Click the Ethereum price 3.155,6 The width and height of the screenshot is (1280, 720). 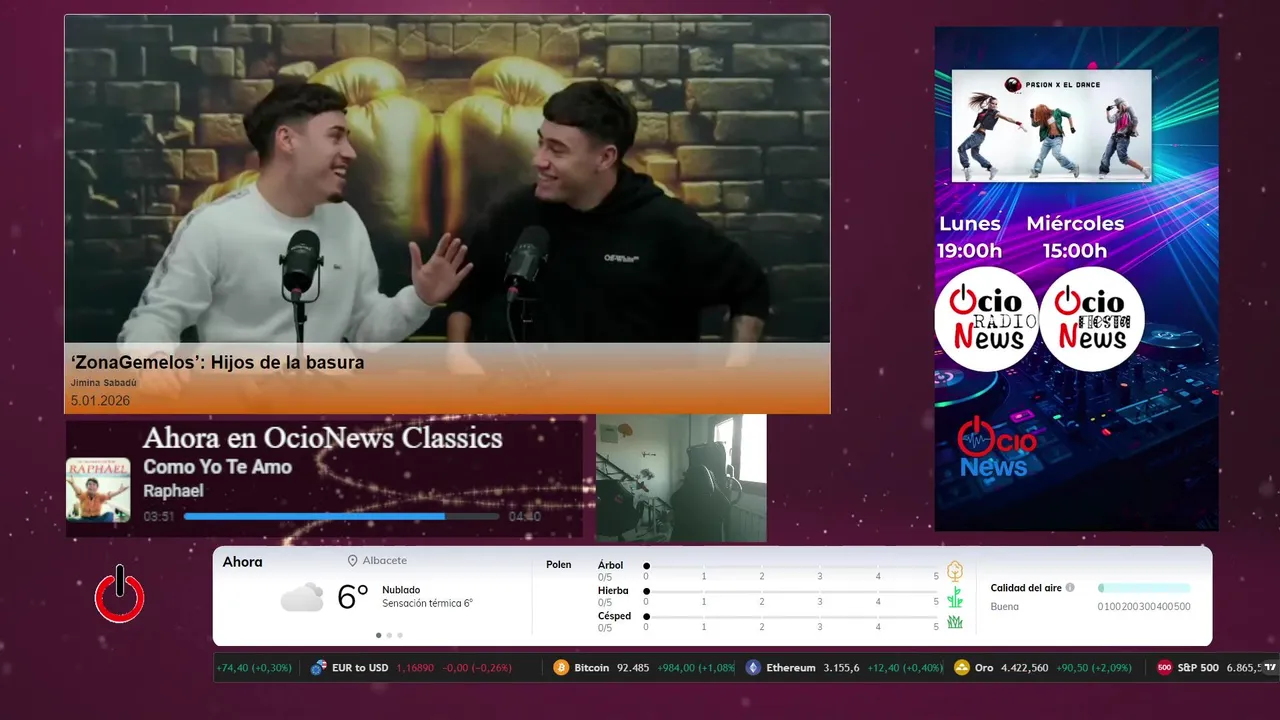click(x=841, y=668)
